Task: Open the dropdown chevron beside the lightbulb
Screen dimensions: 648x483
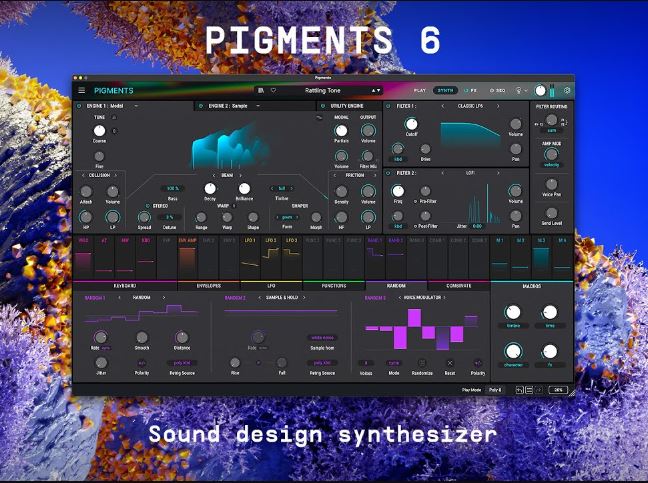Action: [x=526, y=90]
